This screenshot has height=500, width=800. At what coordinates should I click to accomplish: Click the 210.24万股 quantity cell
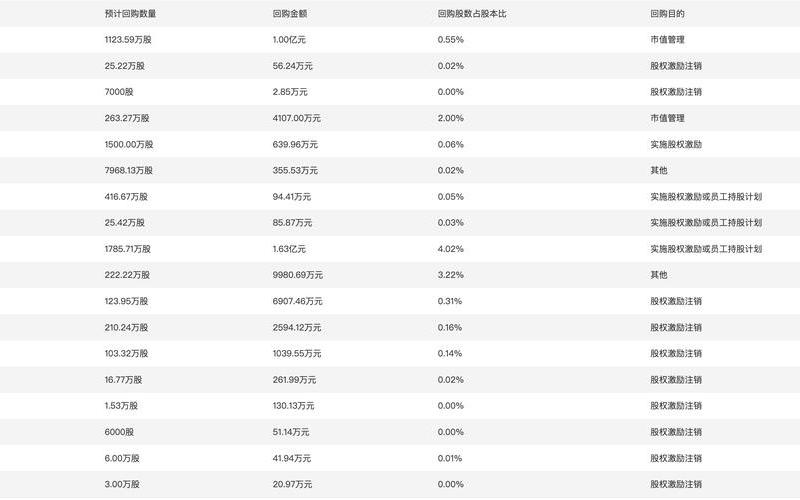tap(127, 328)
